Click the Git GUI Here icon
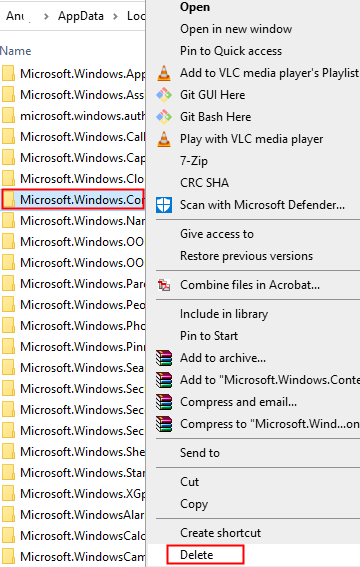This screenshot has width=360, height=567. [164, 95]
